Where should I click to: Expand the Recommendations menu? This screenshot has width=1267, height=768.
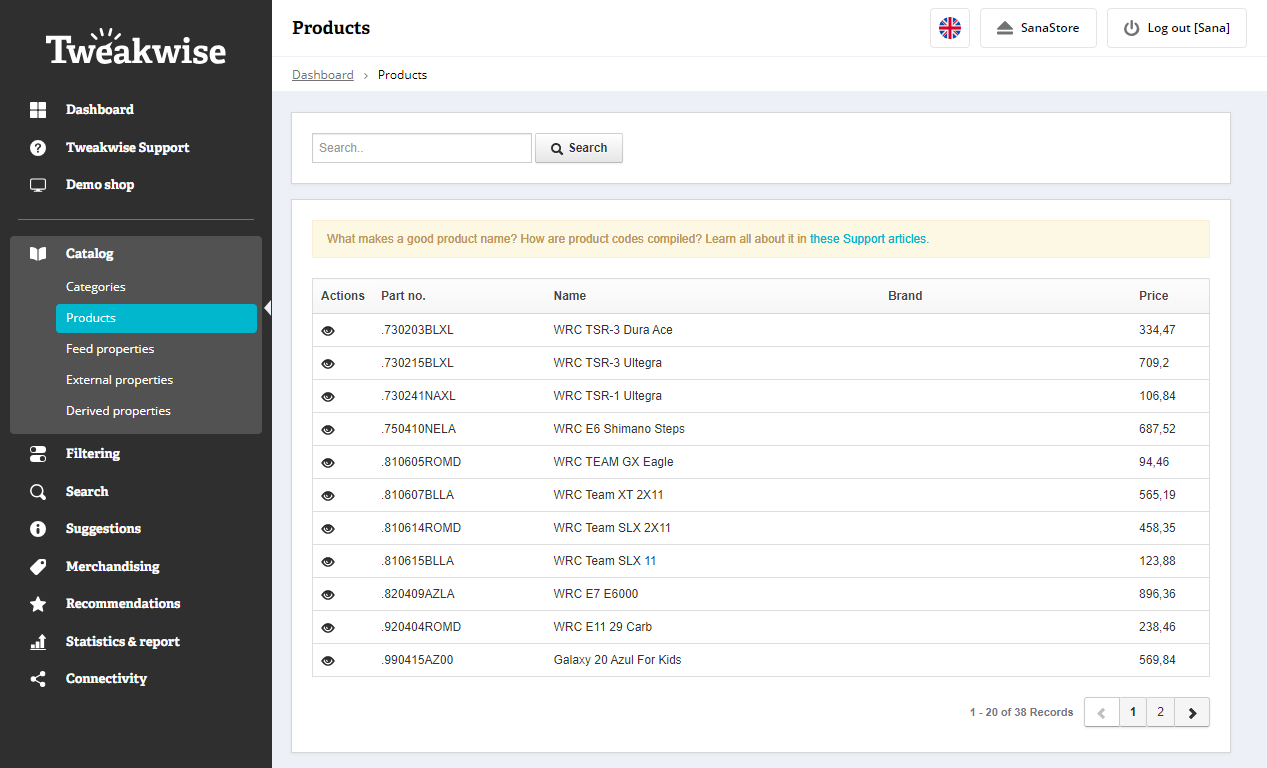coord(123,604)
